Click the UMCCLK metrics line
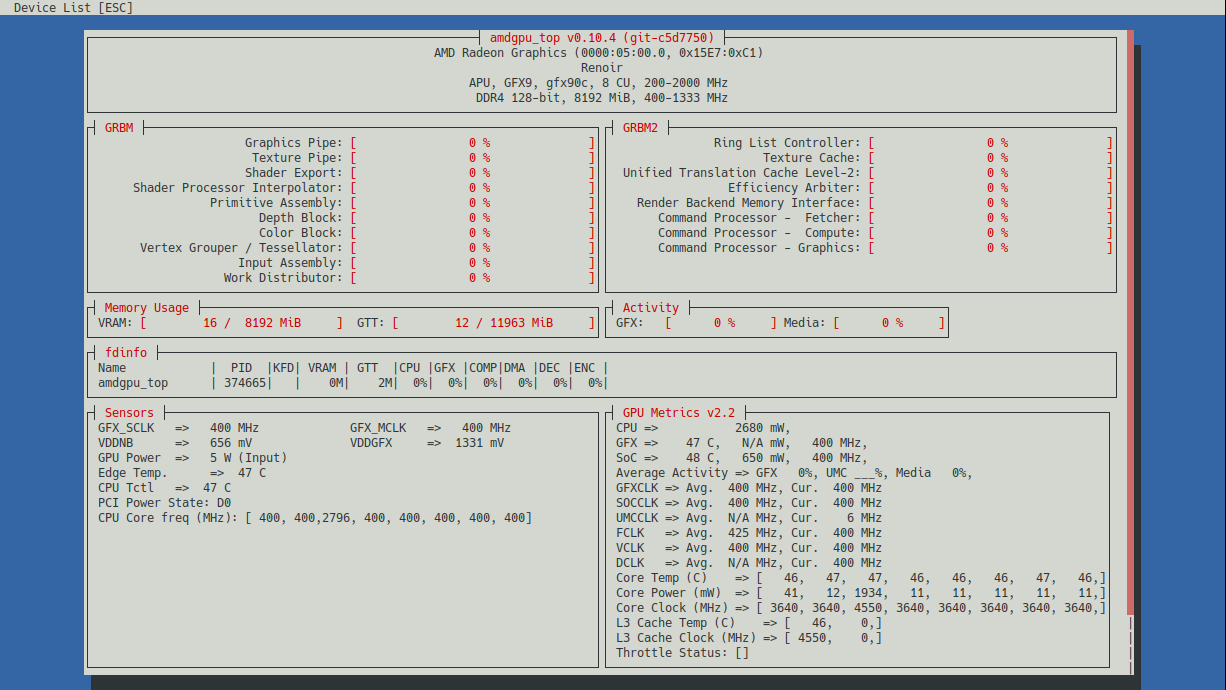Screen dimensions: 1226x690 749,518
